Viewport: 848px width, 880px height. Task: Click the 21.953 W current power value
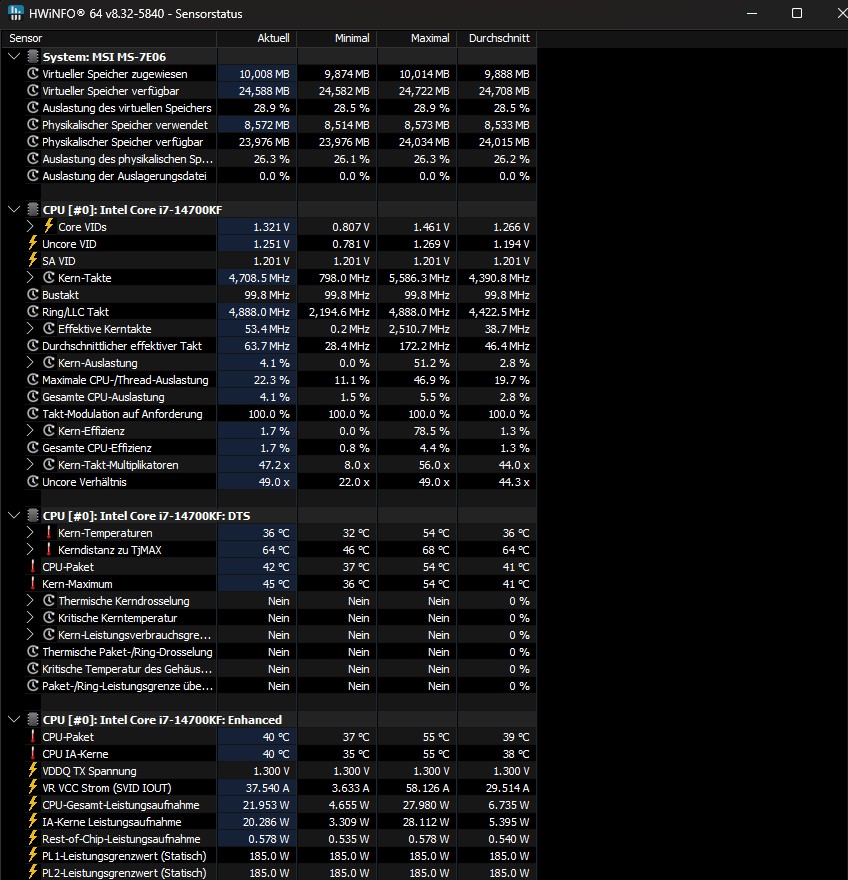click(x=265, y=805)
